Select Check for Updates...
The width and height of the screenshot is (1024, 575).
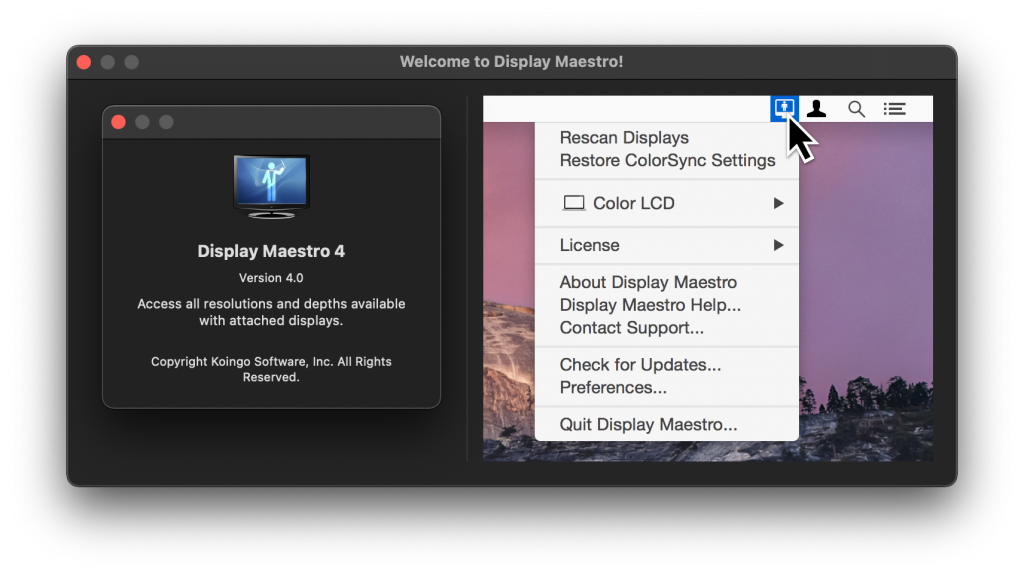640,365
